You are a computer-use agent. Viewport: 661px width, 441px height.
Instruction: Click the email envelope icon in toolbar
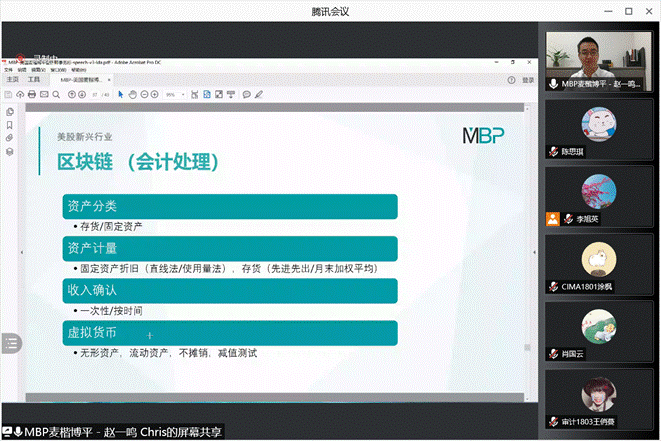[45, 94]
